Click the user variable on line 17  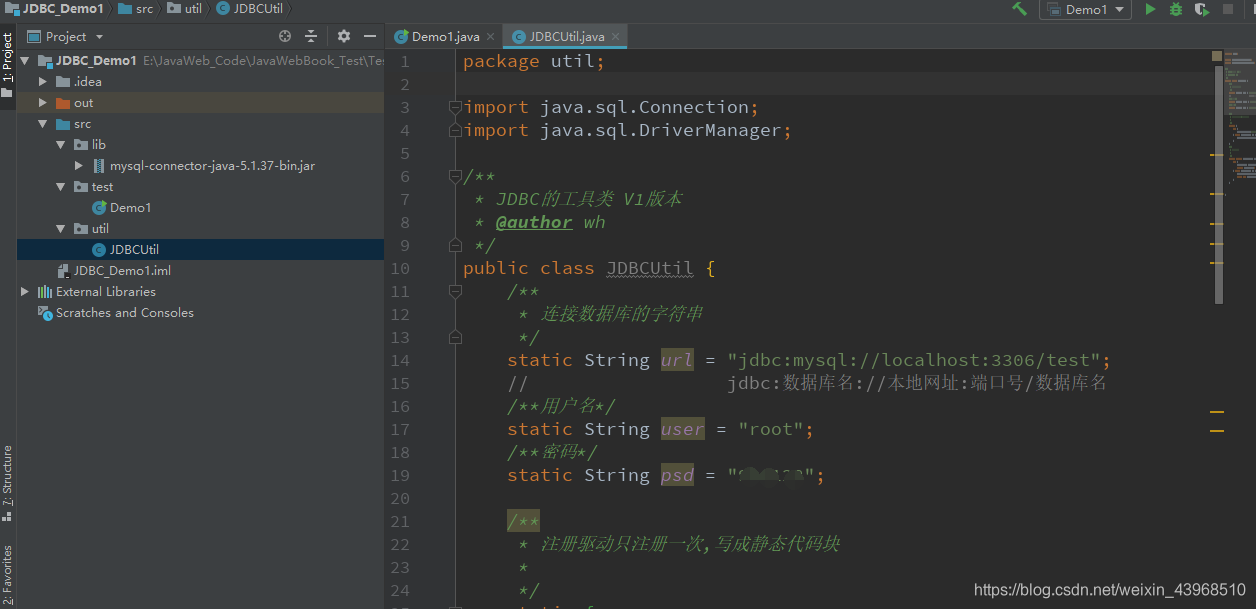pos(682,429)
